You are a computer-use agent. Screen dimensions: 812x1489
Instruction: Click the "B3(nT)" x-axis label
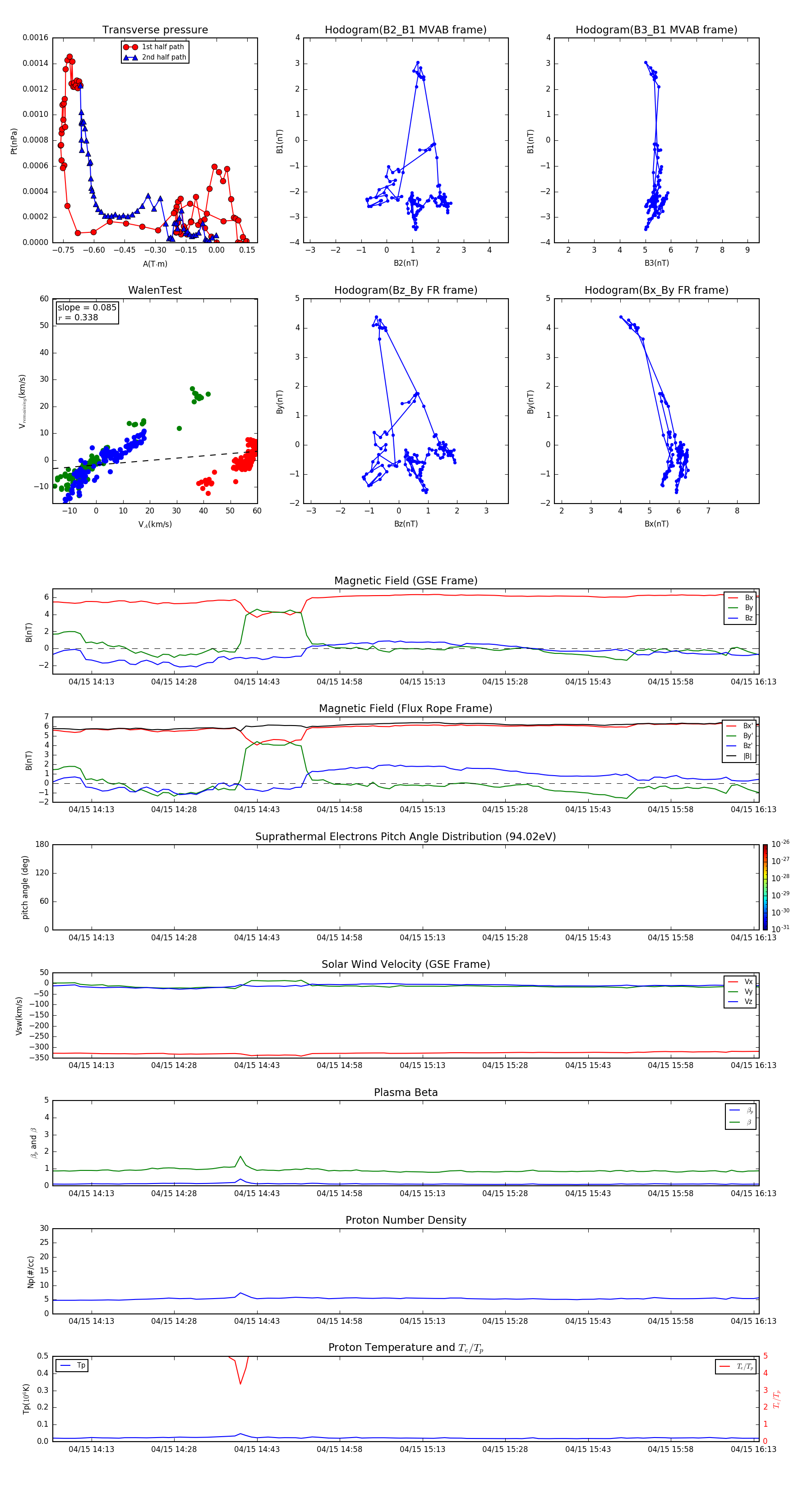tap(656, 263)
